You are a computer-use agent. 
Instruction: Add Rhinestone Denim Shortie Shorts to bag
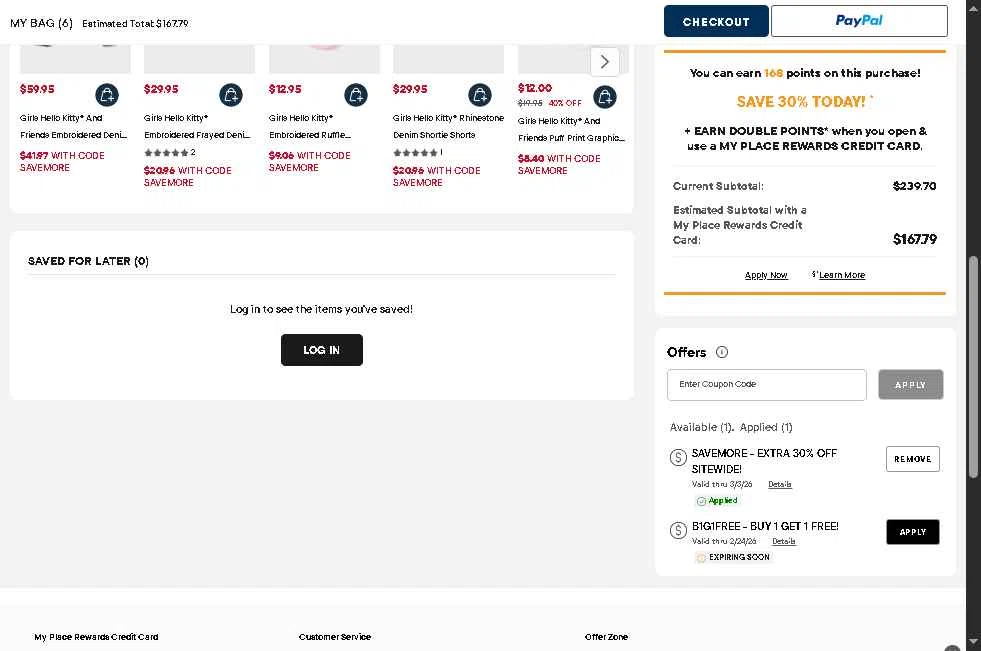[x=480, y=95]
